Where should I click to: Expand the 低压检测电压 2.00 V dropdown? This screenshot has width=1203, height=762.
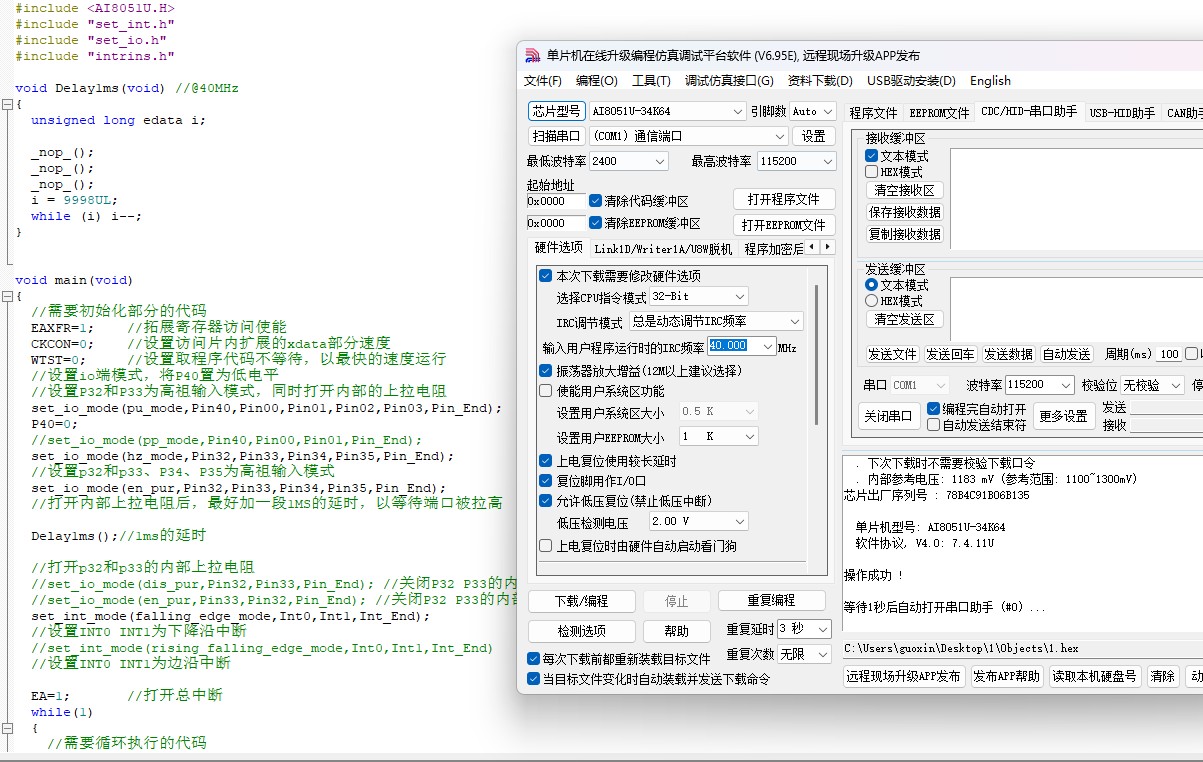739,521
